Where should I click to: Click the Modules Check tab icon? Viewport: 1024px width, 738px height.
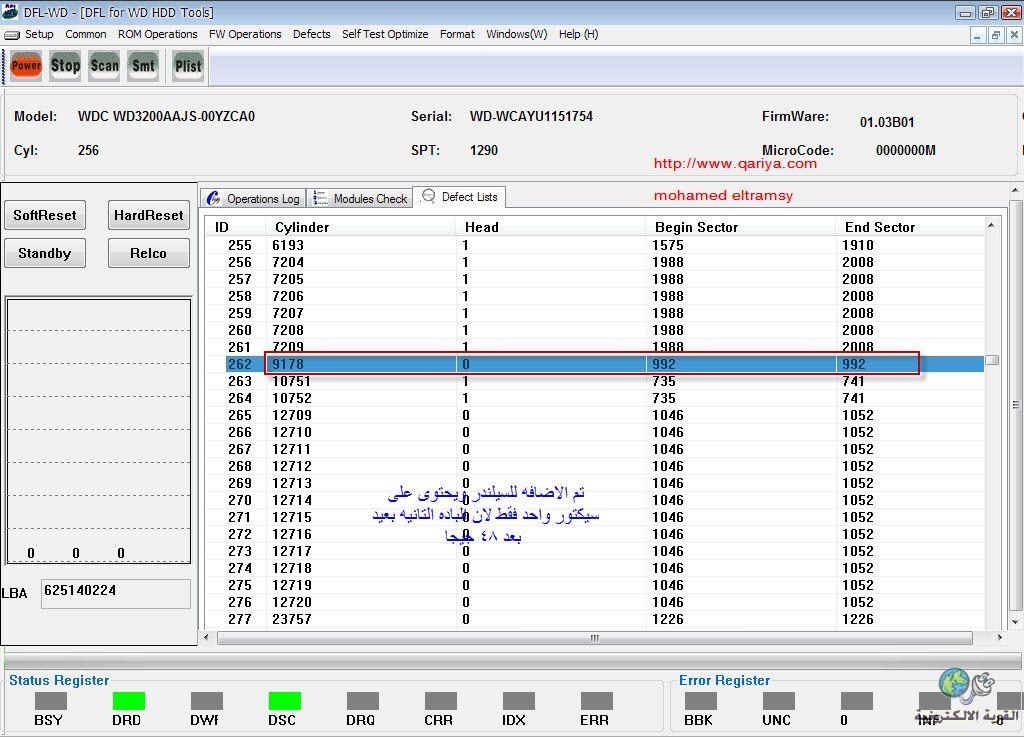click(x=320, y=198)
